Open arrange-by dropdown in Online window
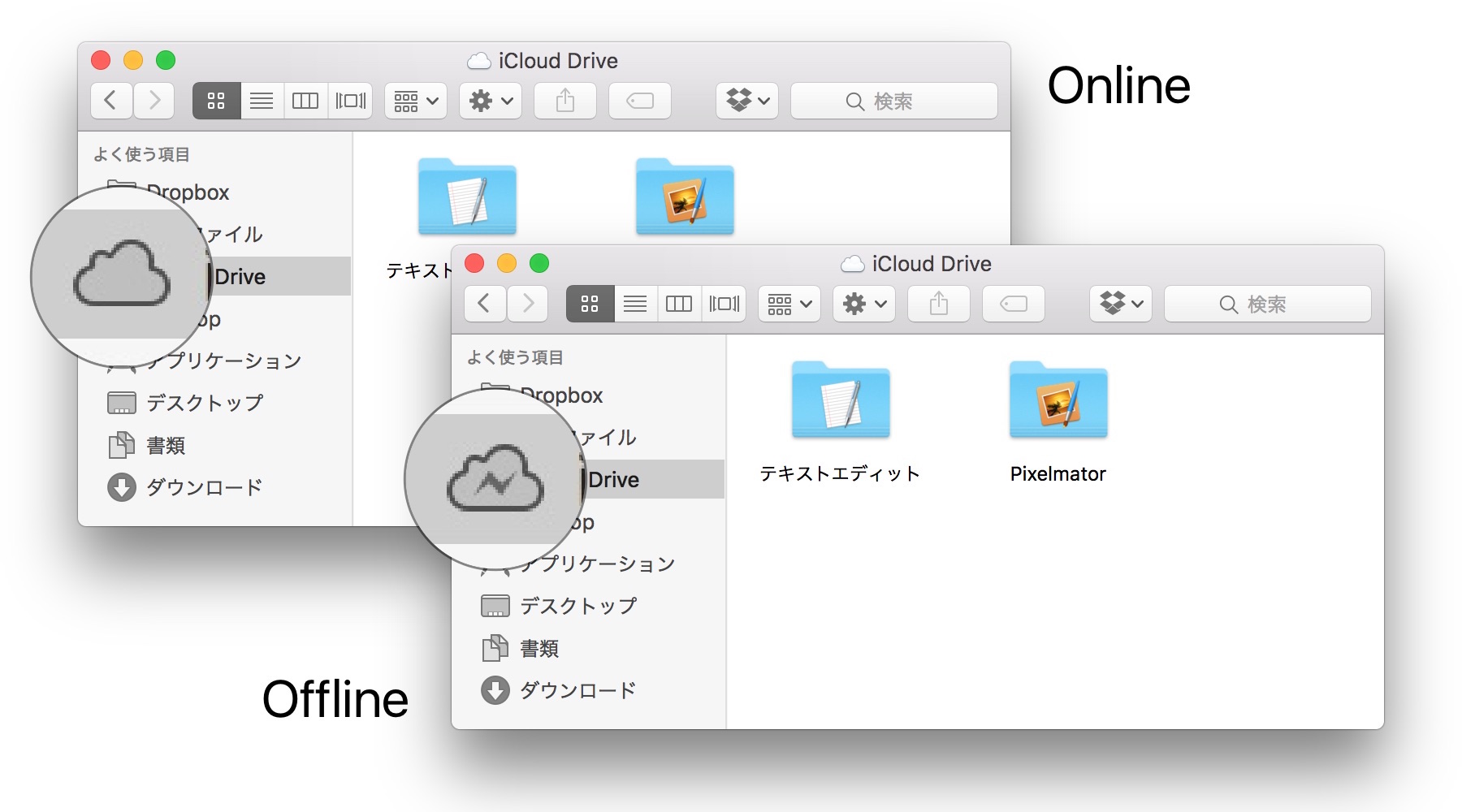 (x=416, y=101)
